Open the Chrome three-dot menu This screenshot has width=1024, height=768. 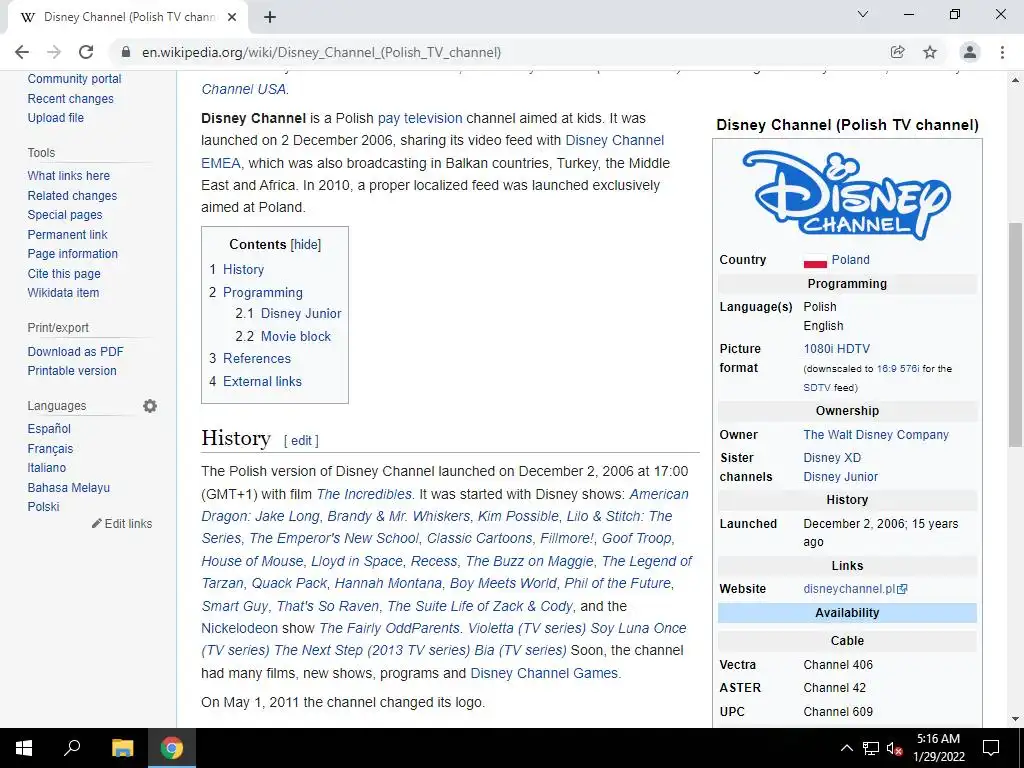[1002, 52]
